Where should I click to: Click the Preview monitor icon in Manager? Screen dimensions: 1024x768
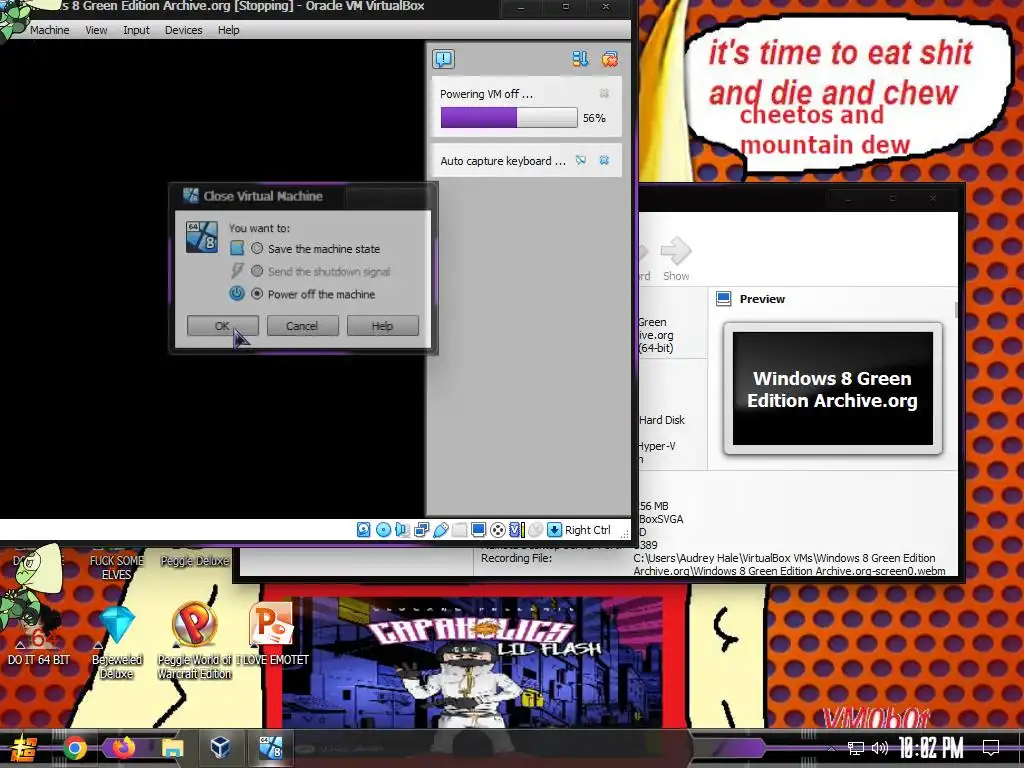(724, 299)
